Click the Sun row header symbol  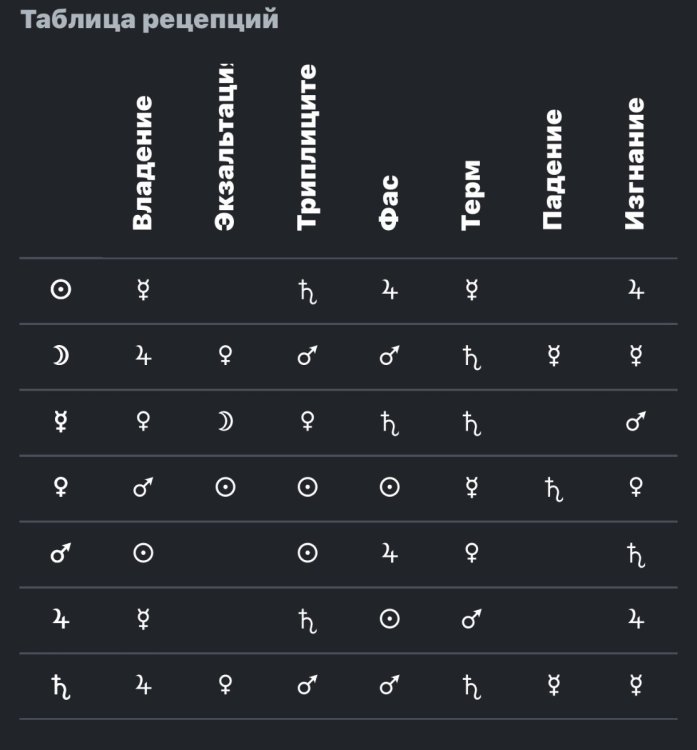pos(60,290)
